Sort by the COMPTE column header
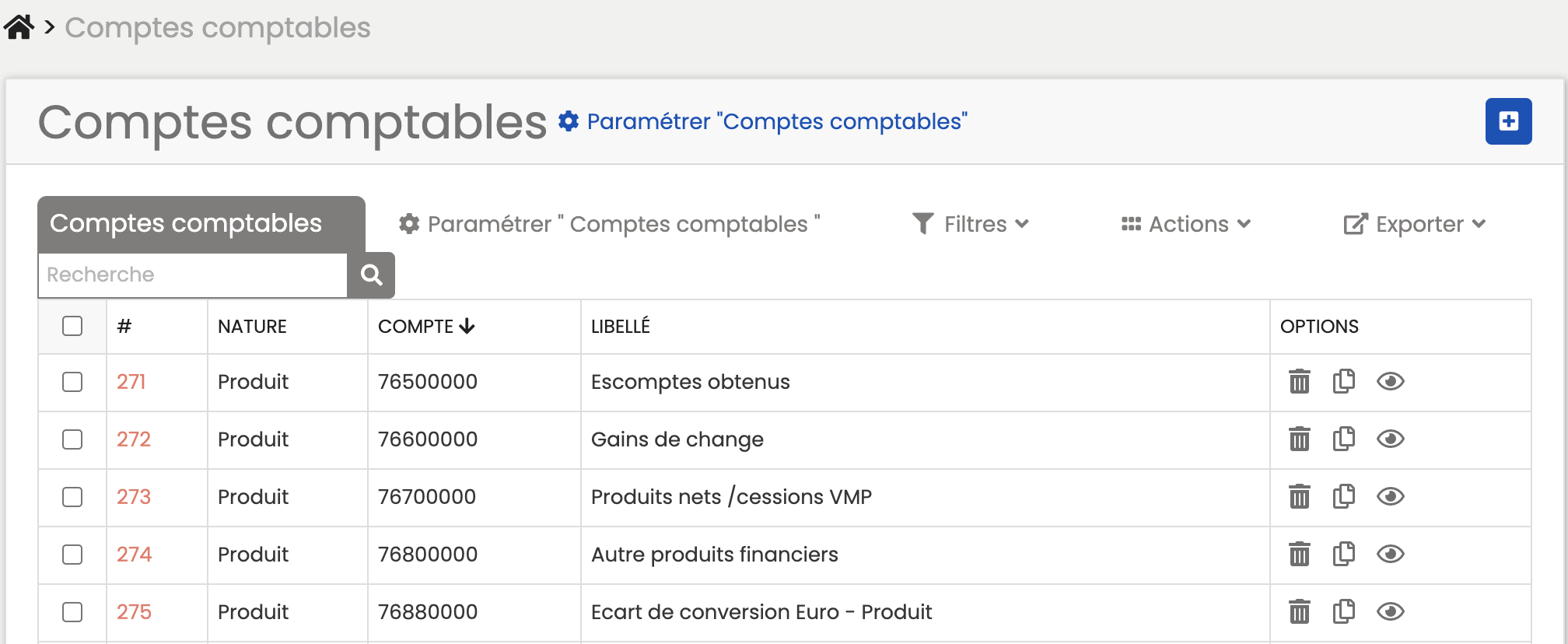The height and width of the screenshot is (644, 1568). 426,327
